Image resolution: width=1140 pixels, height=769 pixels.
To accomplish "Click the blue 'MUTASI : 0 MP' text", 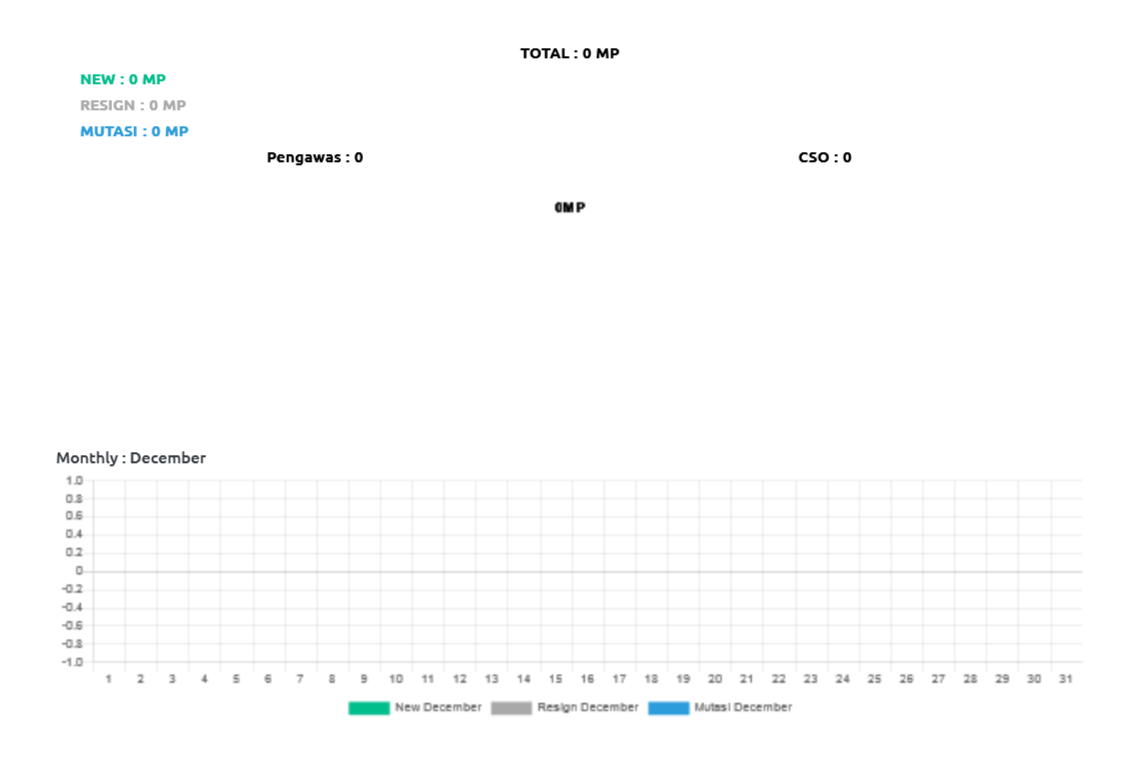I will (x=135, y=132).
